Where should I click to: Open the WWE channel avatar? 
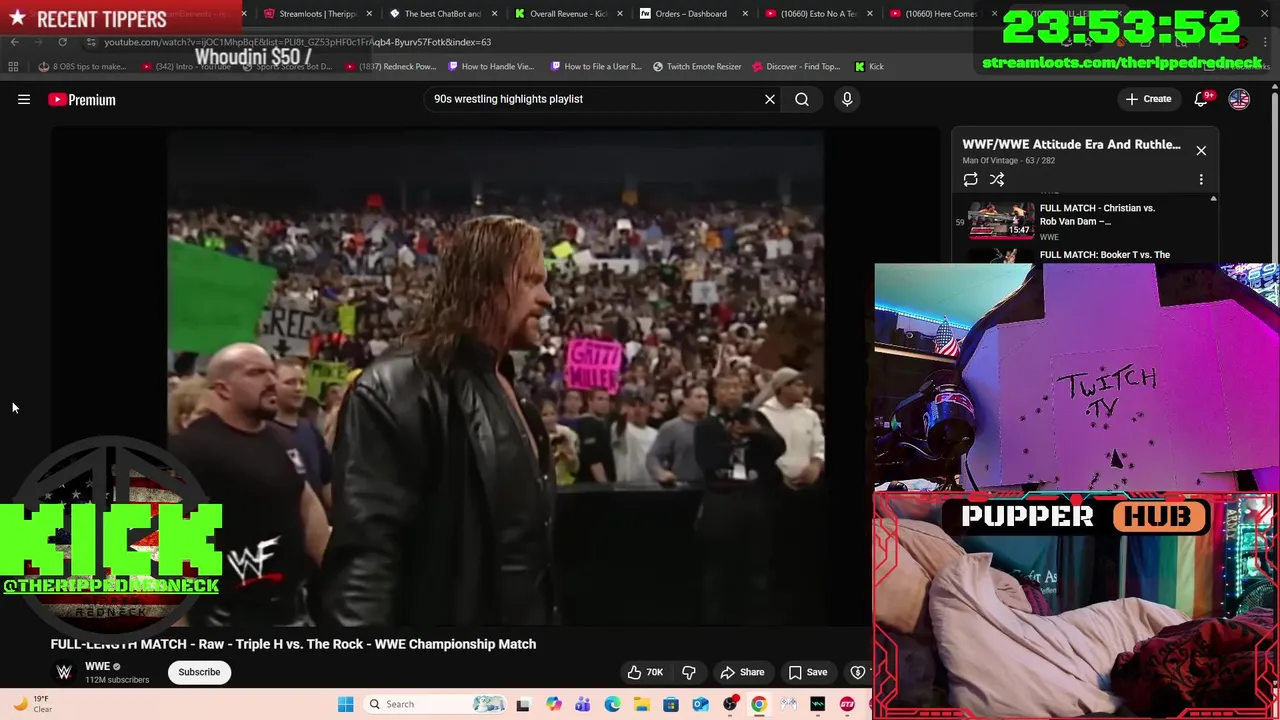64,672
